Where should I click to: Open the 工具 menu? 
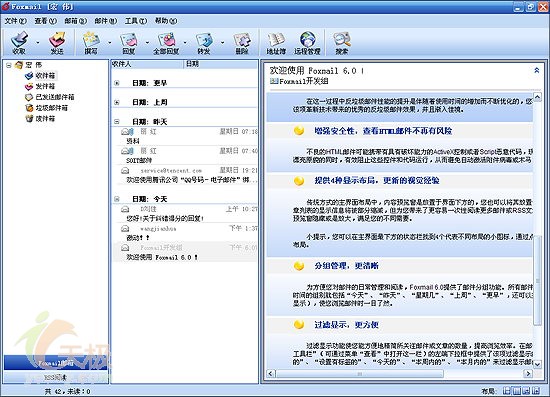[x=136, y=21]
